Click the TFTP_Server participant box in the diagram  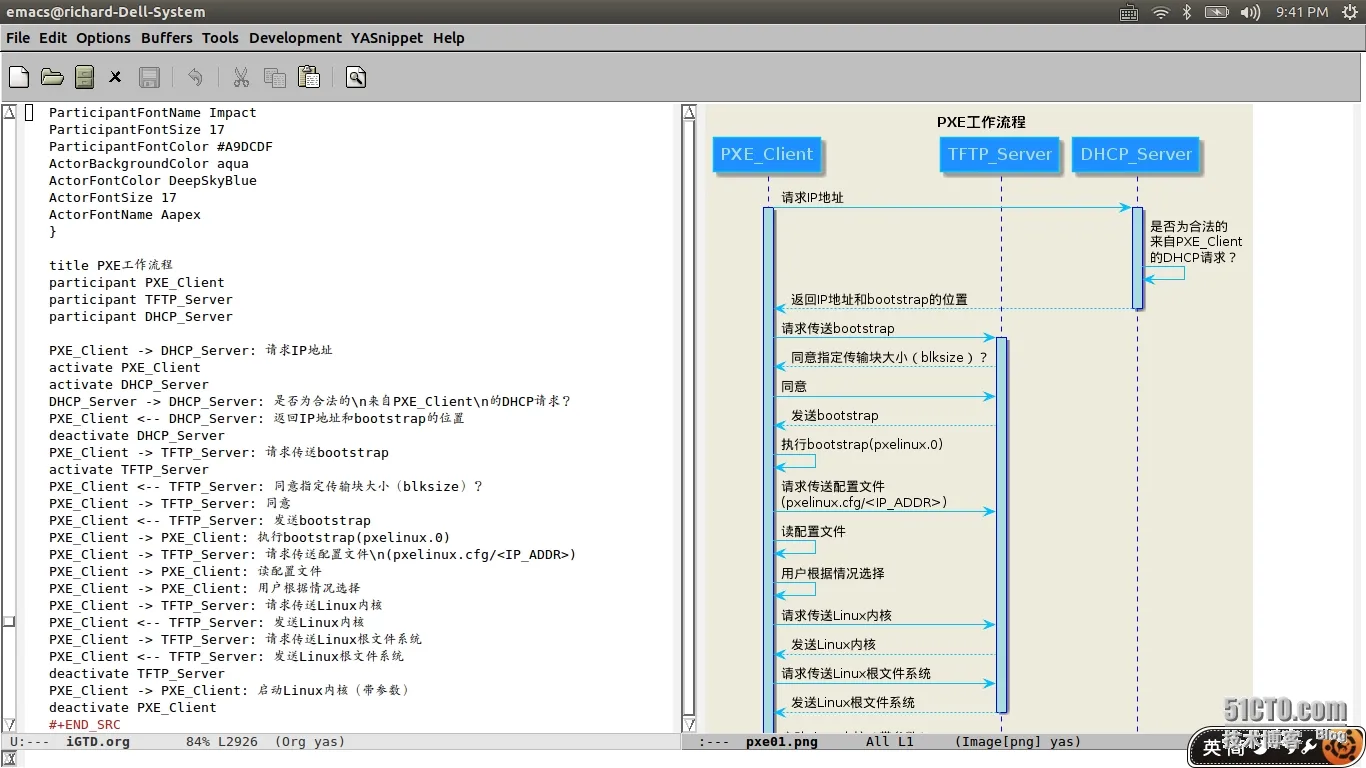(1000, 155)
